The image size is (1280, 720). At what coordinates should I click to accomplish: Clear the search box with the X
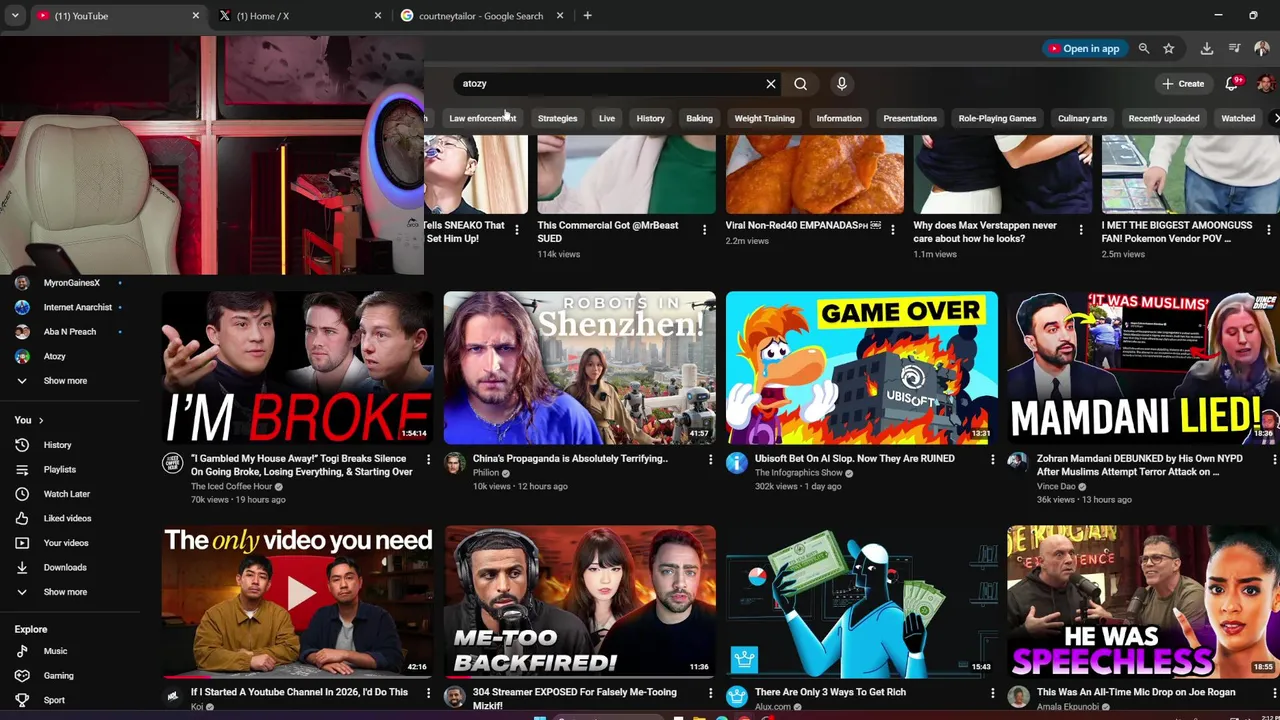pyautogui.click(x=771, y=84)
